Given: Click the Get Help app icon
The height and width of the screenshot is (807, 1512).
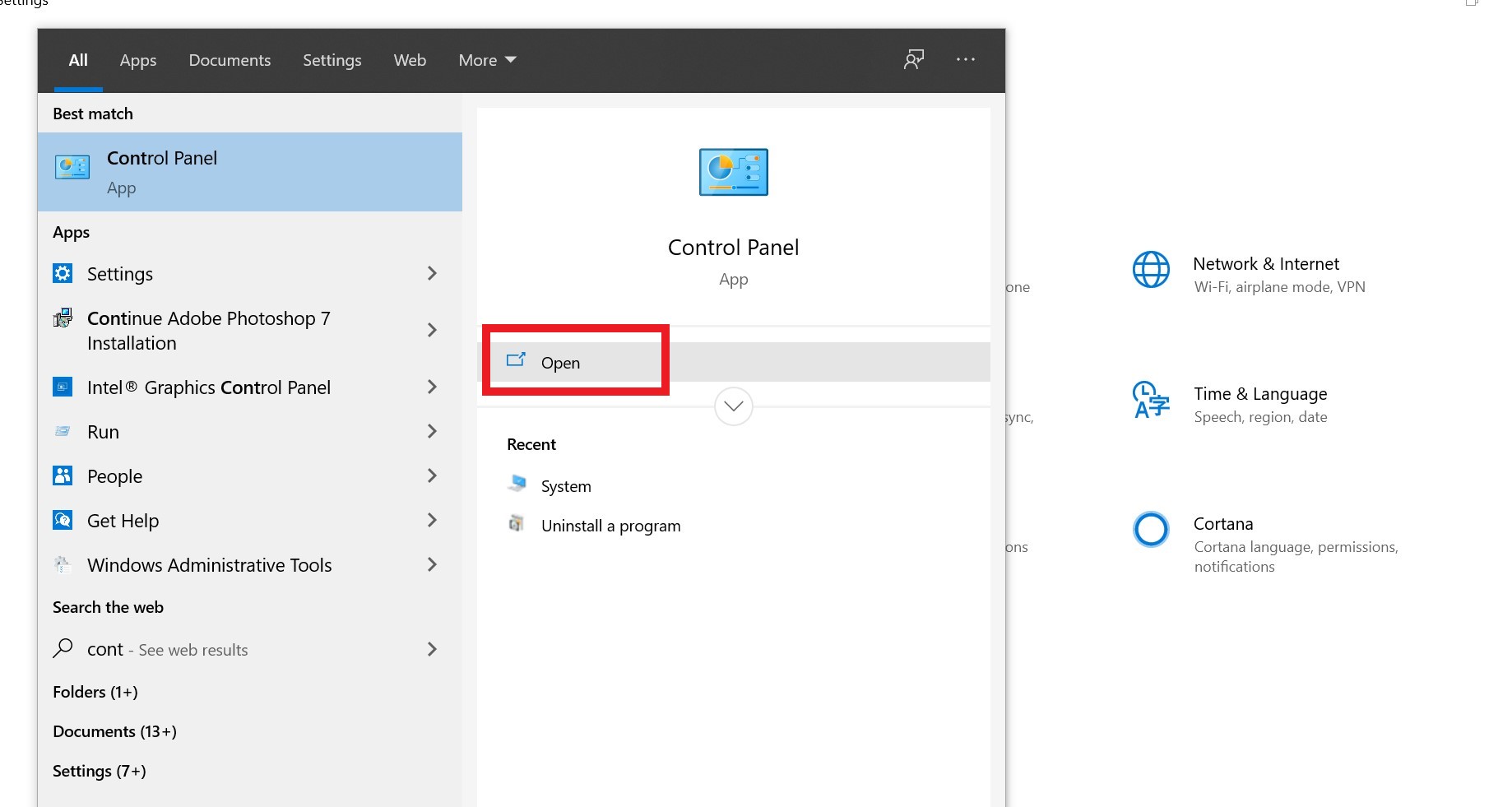Looking at the screenshot, I should pos(63,520).
